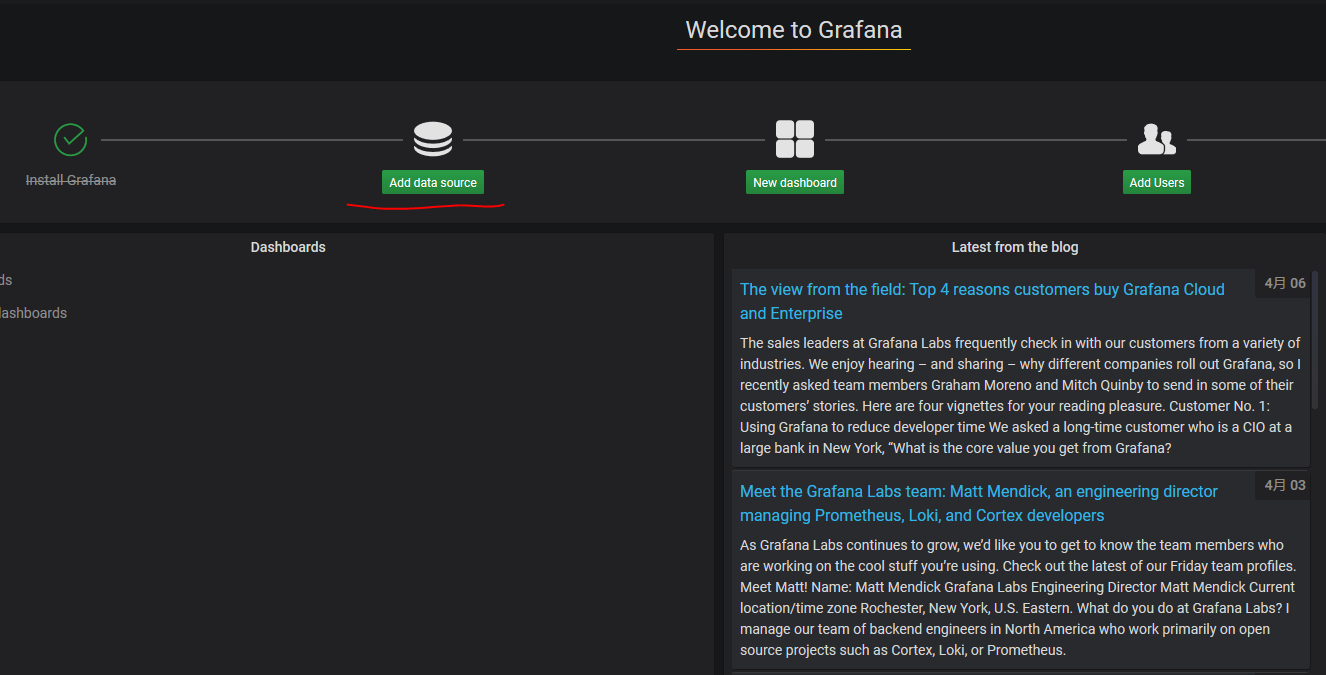Select the struck-through Install Grafana step
This screenshot has height=675, width=1326.
click(70, 181)
